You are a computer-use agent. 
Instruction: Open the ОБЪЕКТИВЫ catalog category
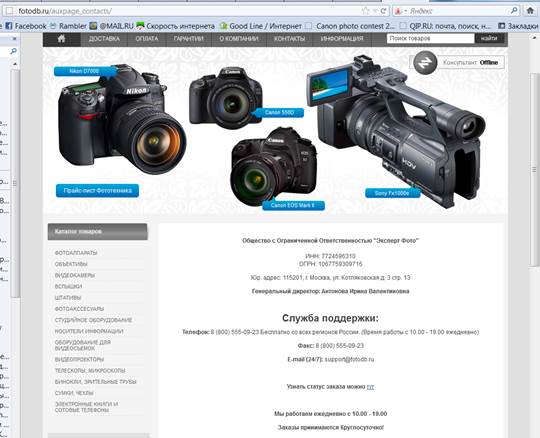71,264
